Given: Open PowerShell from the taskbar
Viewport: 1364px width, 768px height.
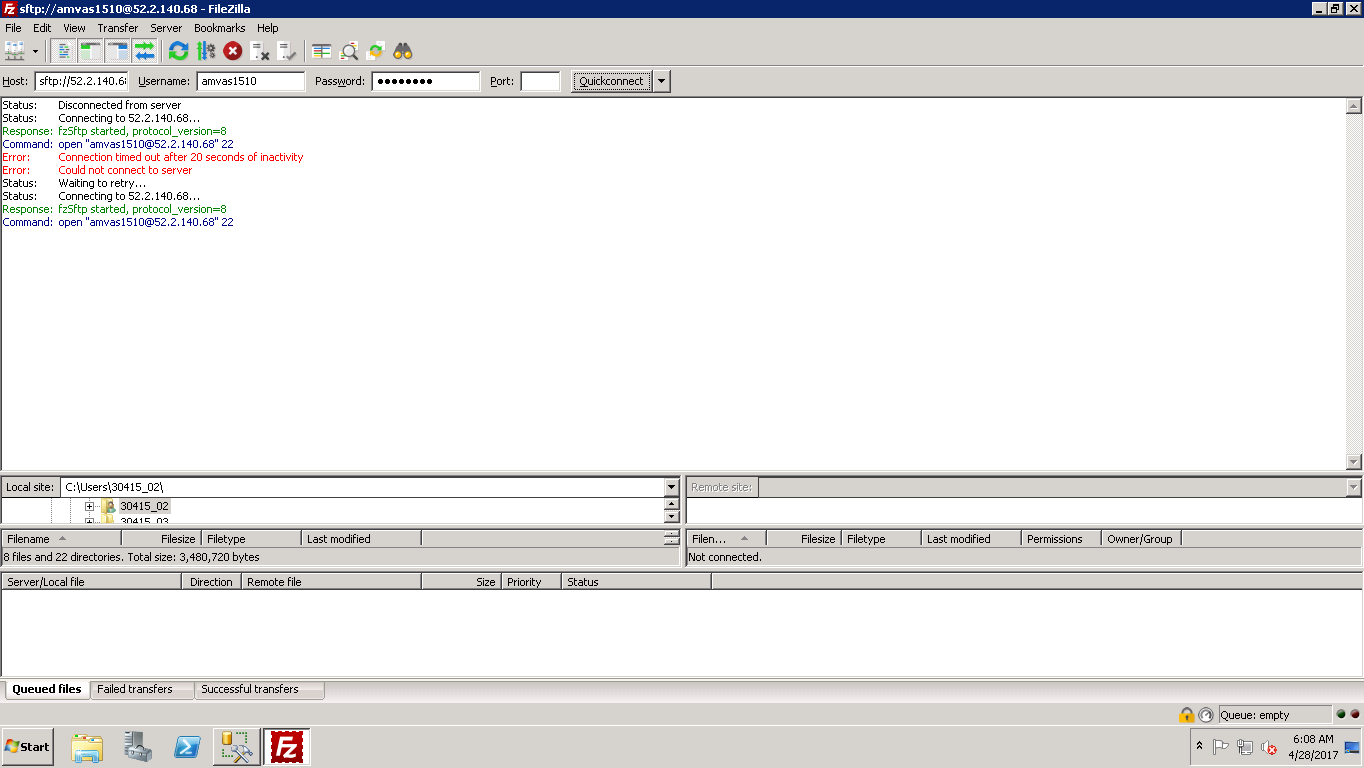Looking at the screenshot, I should [187, 747].
